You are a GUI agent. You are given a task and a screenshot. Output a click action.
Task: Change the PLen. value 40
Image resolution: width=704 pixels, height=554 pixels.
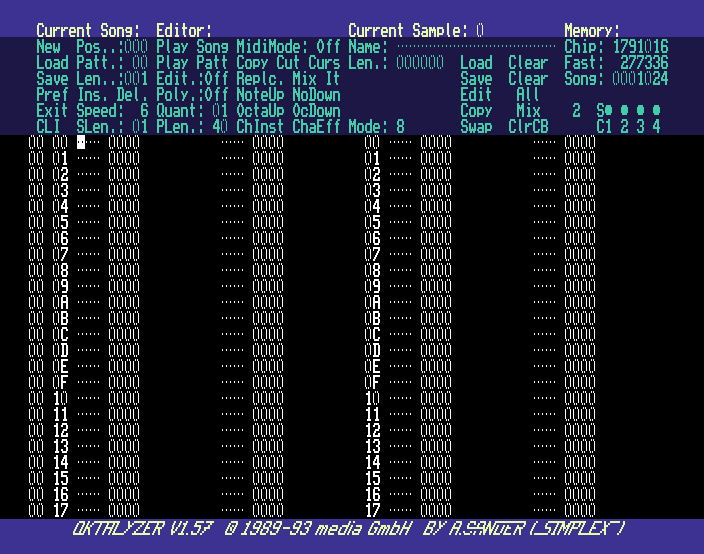coord(220,127)
